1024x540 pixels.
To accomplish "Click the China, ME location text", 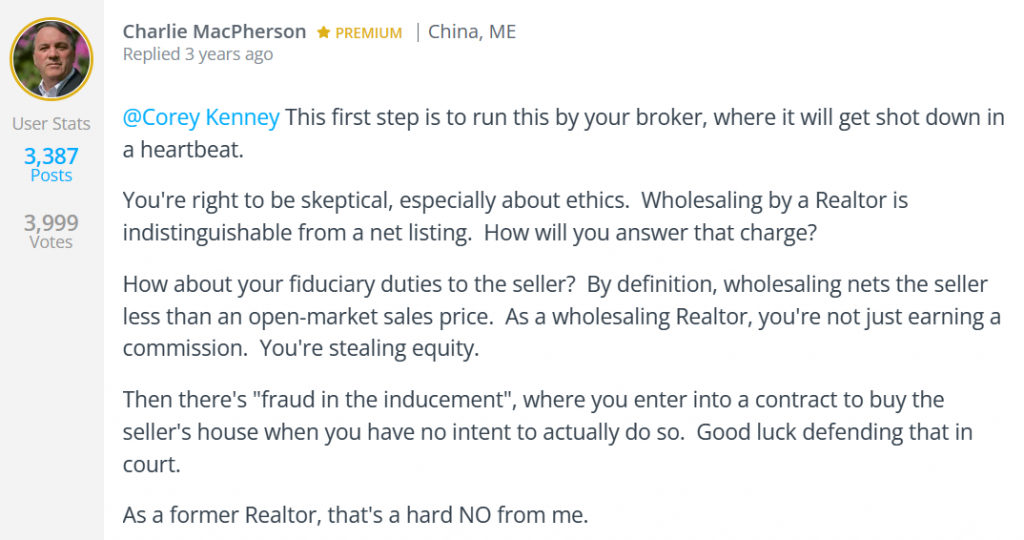I will tap(472, 31).
